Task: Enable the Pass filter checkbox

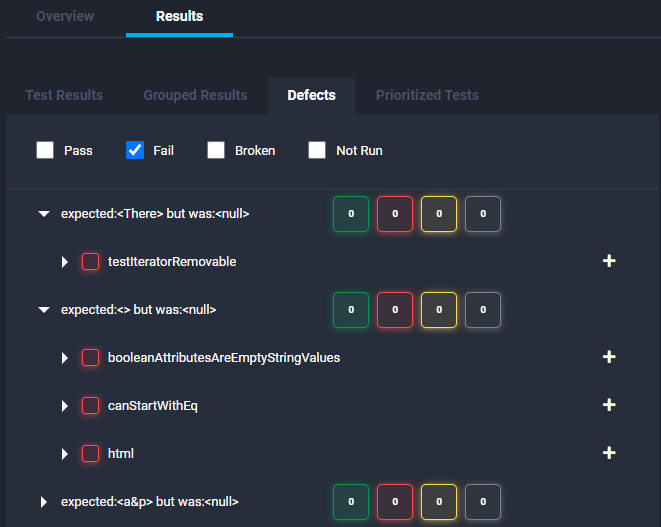Action: [45, 150]
